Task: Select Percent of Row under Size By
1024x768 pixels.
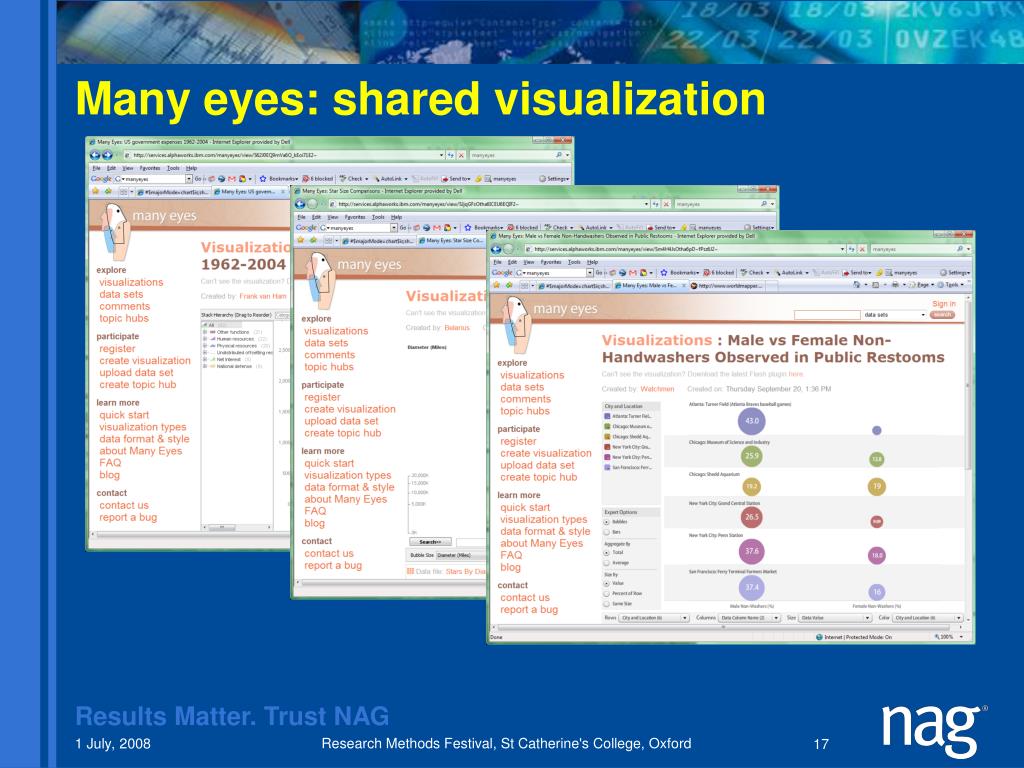Action: (x=606, y=594)
